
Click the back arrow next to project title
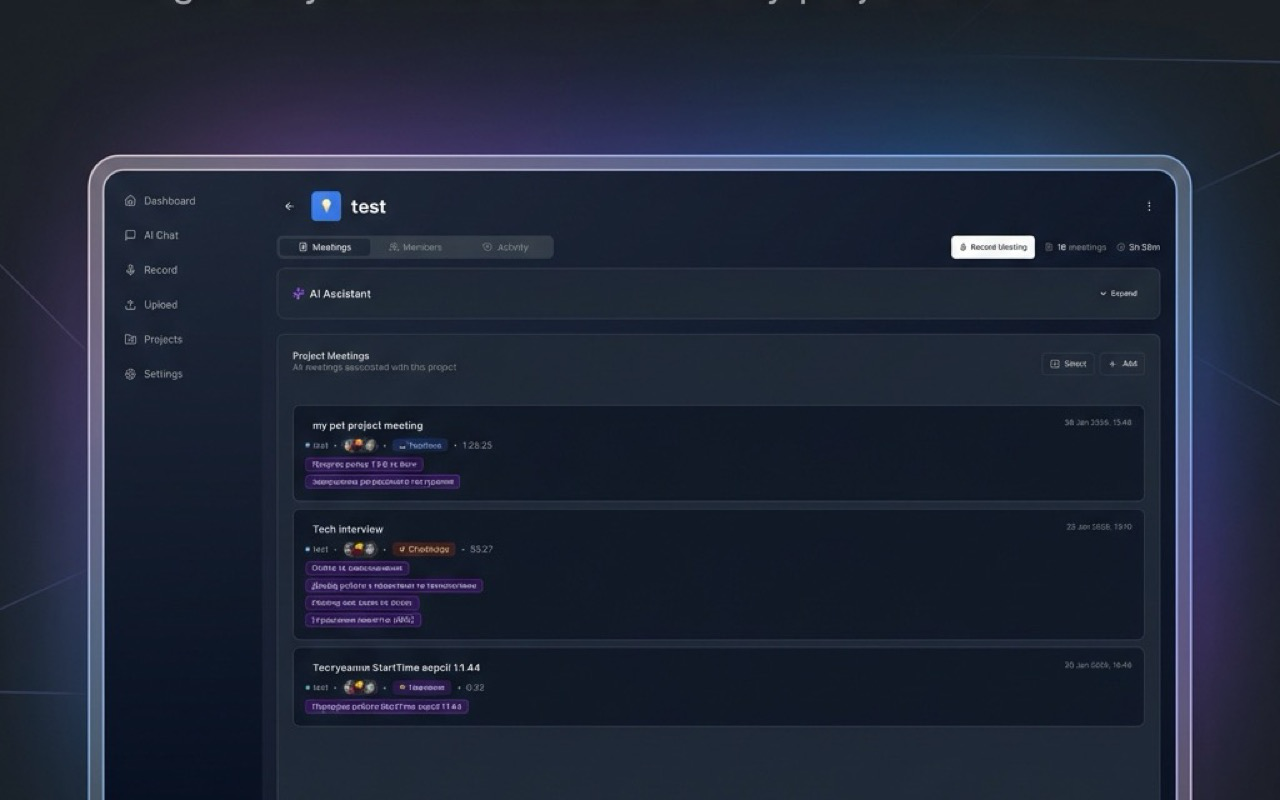click(289, 206)
